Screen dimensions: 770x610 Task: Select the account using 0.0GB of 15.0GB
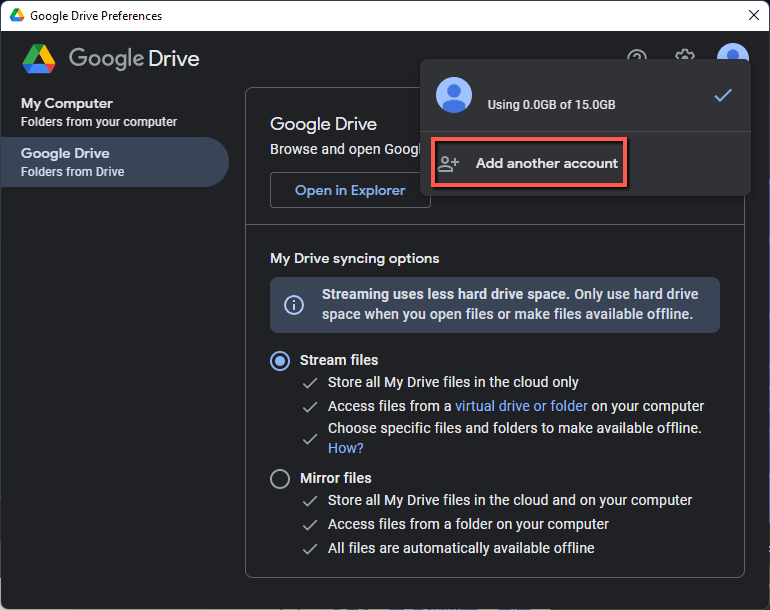585,95
